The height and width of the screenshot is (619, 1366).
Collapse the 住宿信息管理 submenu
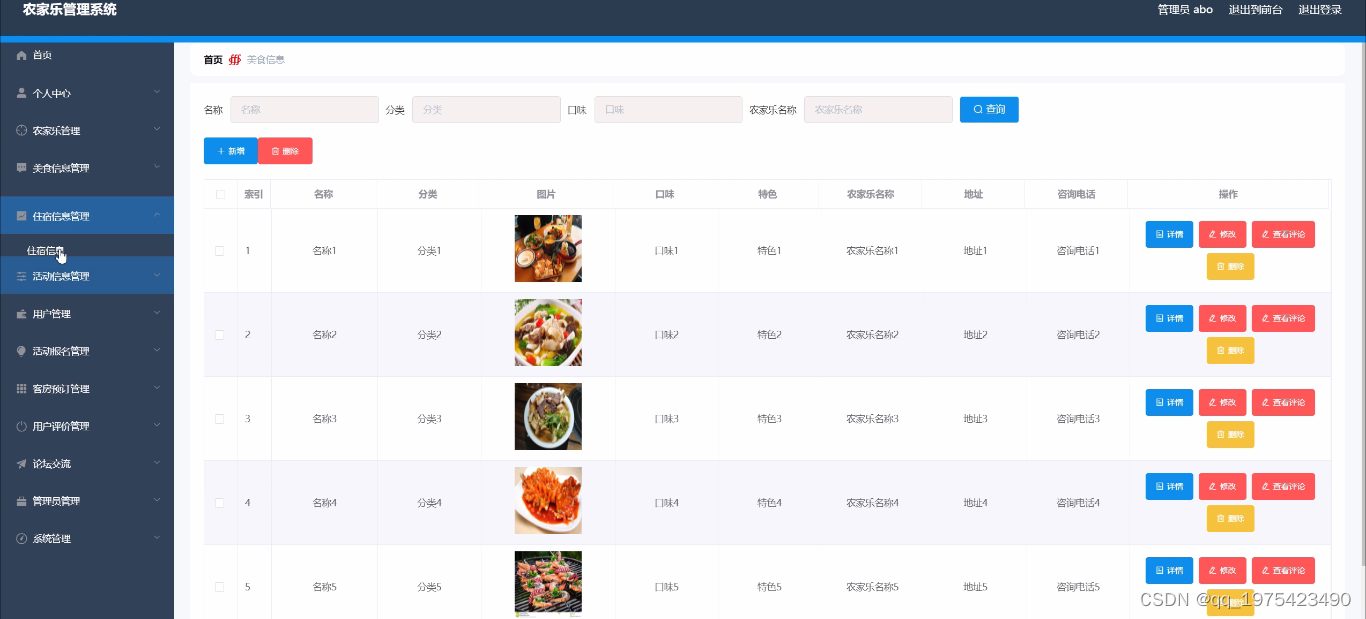point(87,214)
